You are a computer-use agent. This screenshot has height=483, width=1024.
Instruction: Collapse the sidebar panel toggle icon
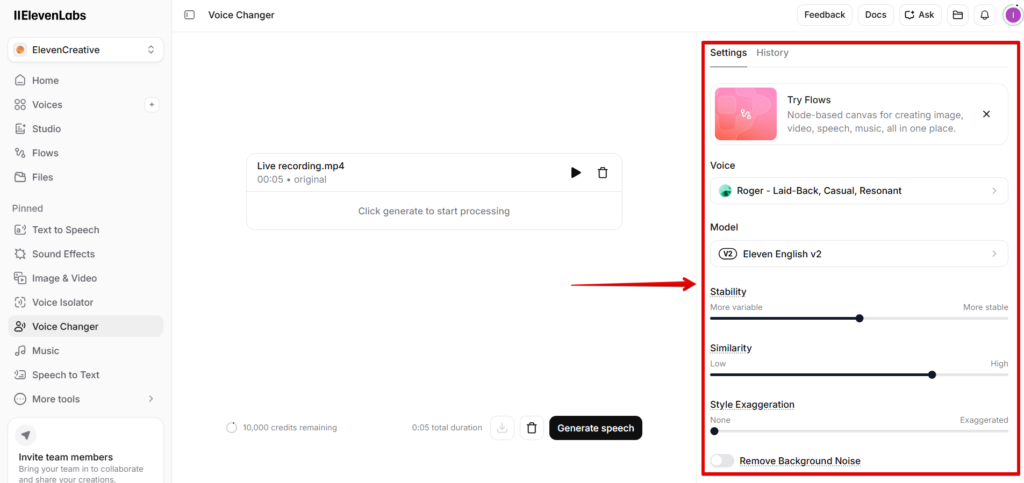(x=189, y=15)
